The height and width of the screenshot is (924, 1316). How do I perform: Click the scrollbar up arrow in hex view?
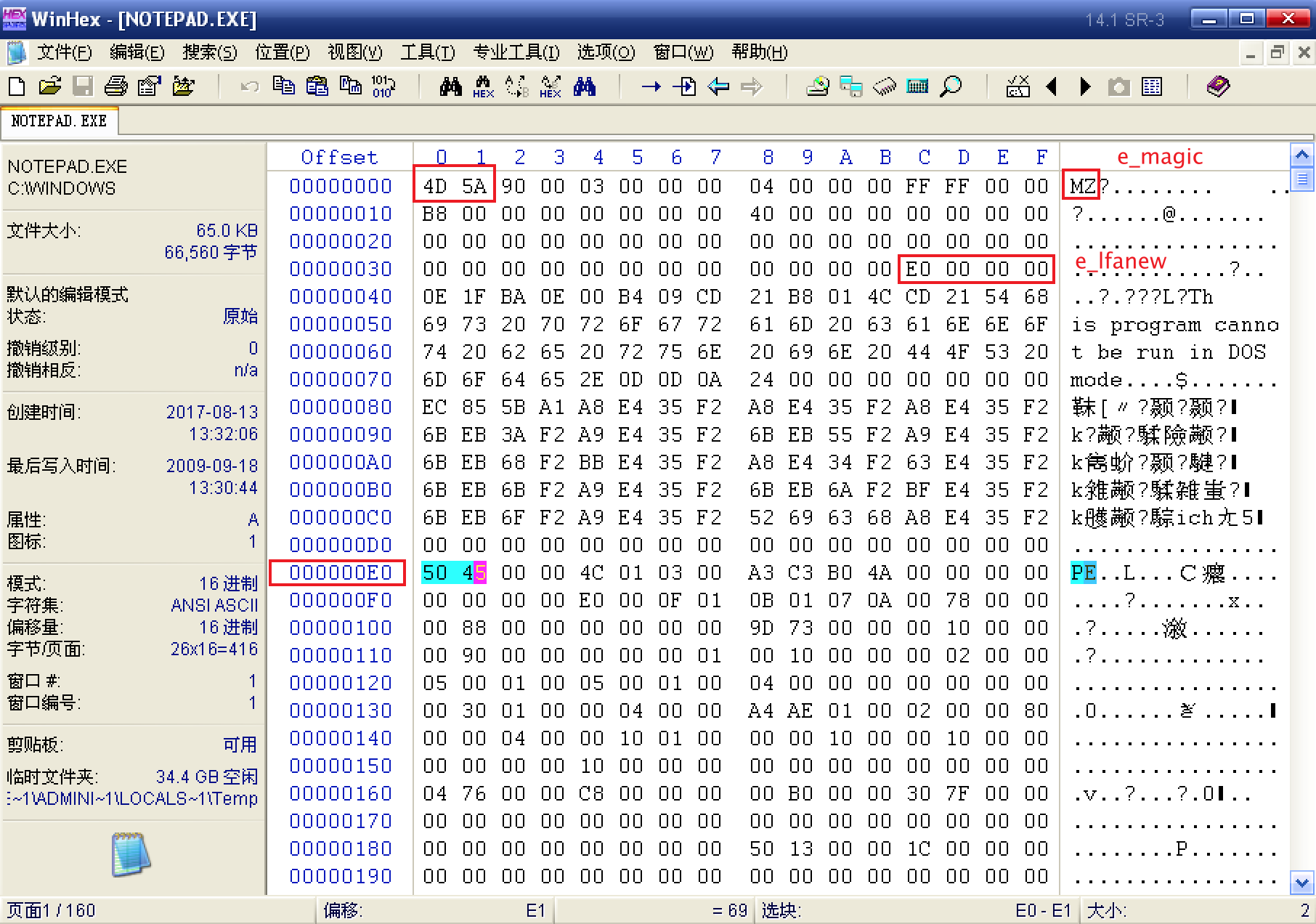coord(1301,155)
